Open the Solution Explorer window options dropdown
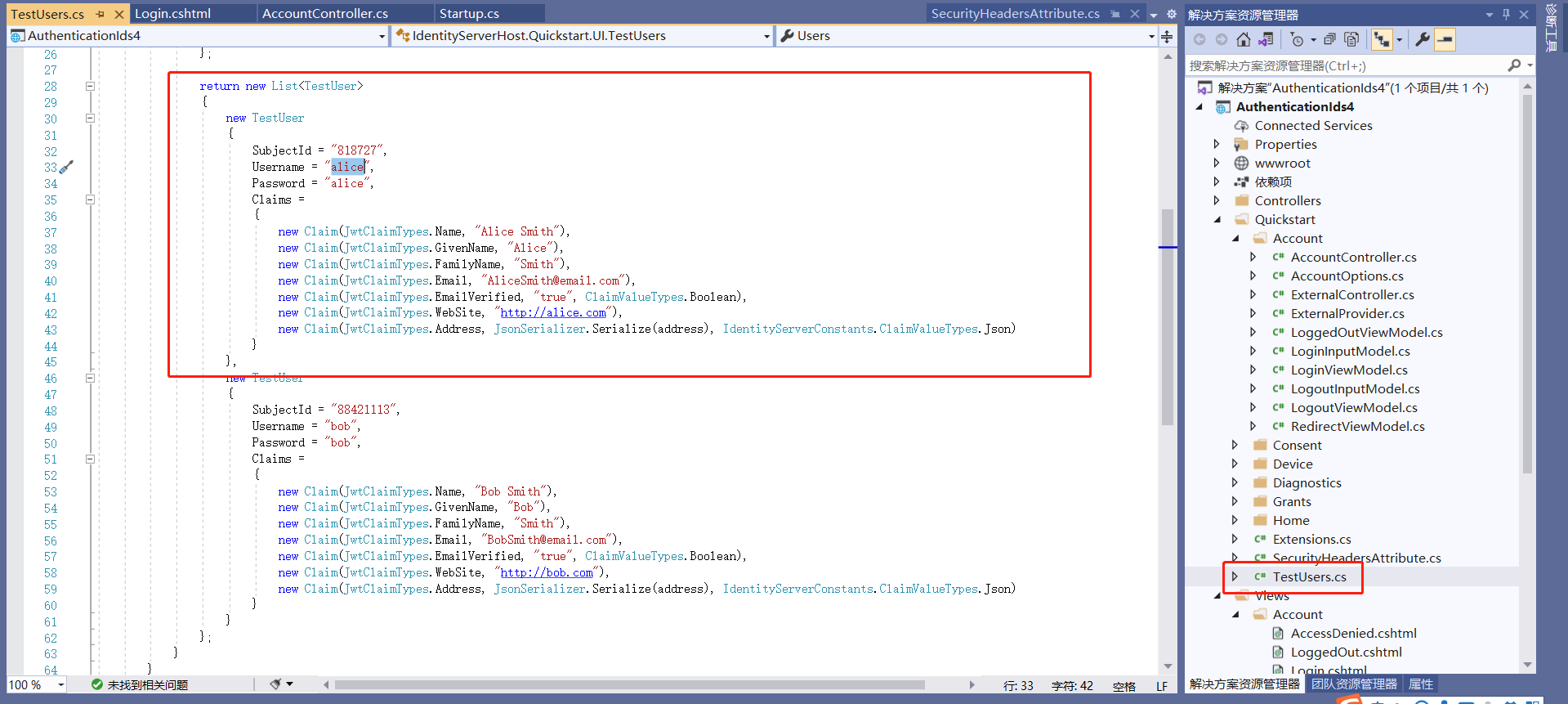Screen dimensions: 1568x704 coord(1489,14)
